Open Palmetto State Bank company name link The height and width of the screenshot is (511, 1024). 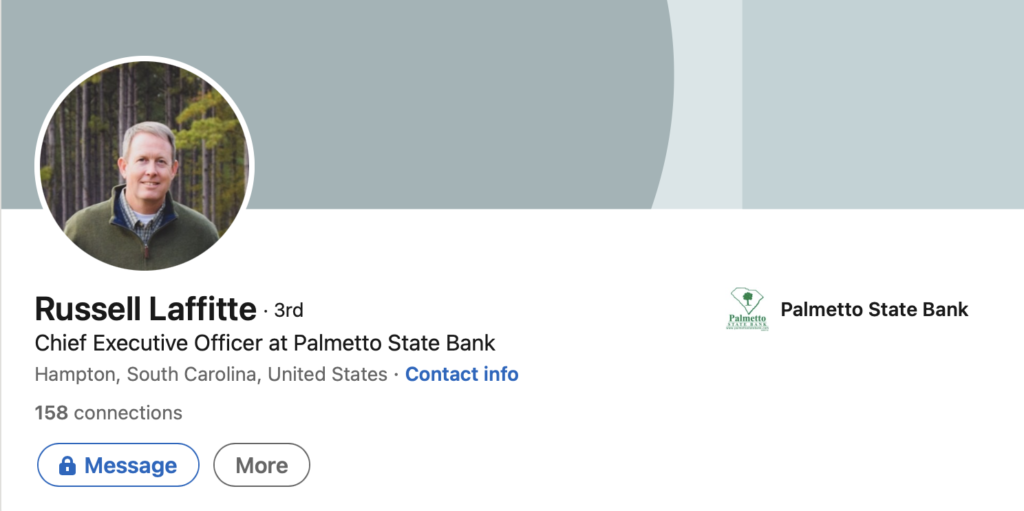coord(874,309)
